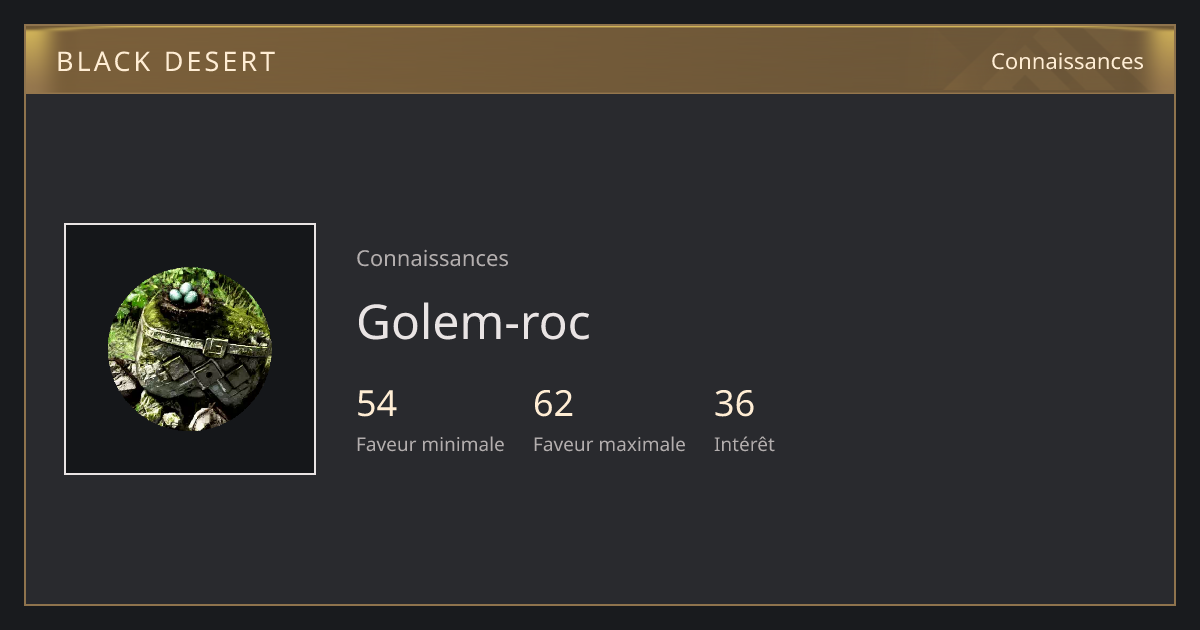
Task: Click the Intérêt label
Action: [x=744, y=444]
